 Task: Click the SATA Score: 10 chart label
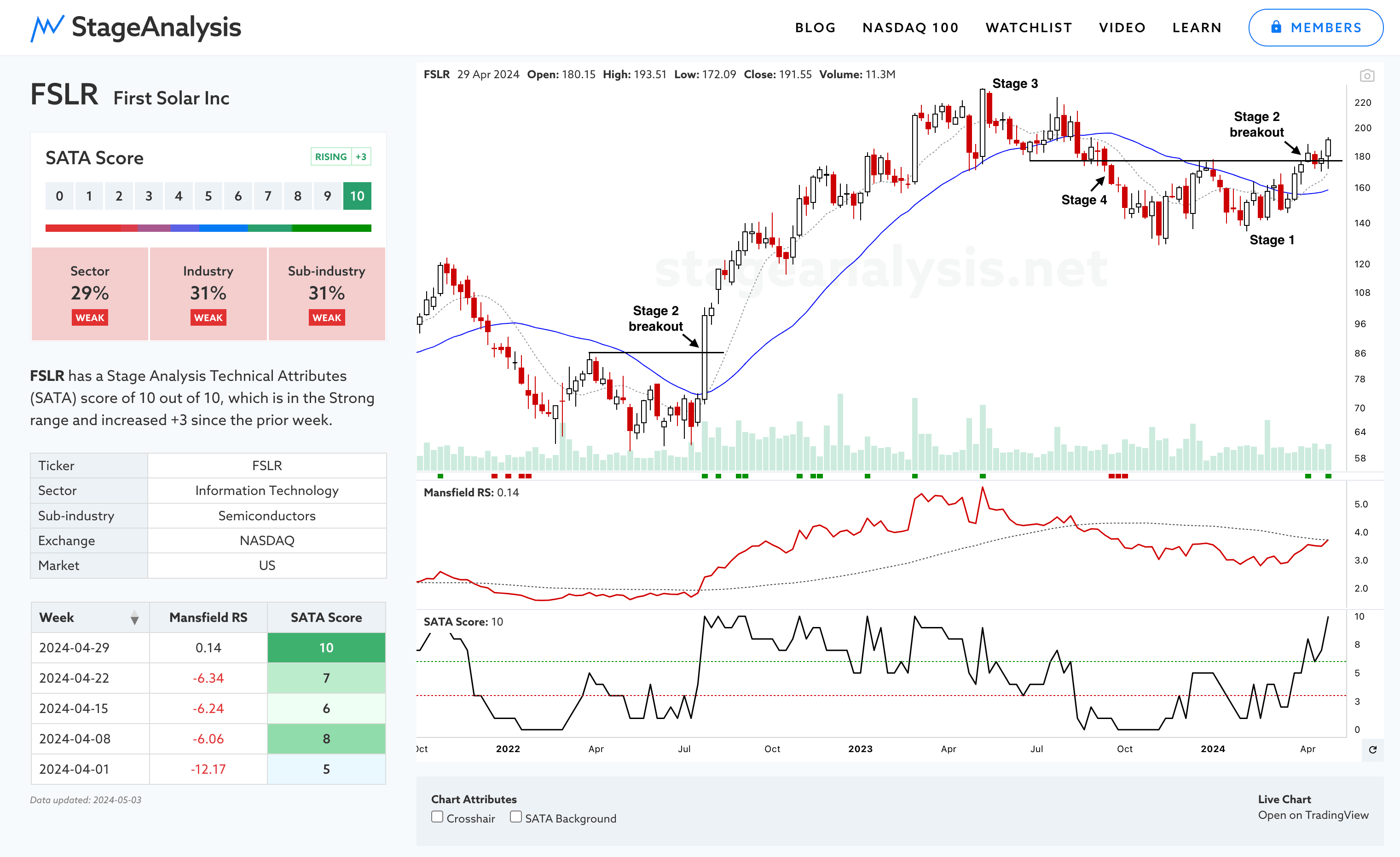click(x=463, y=622)
